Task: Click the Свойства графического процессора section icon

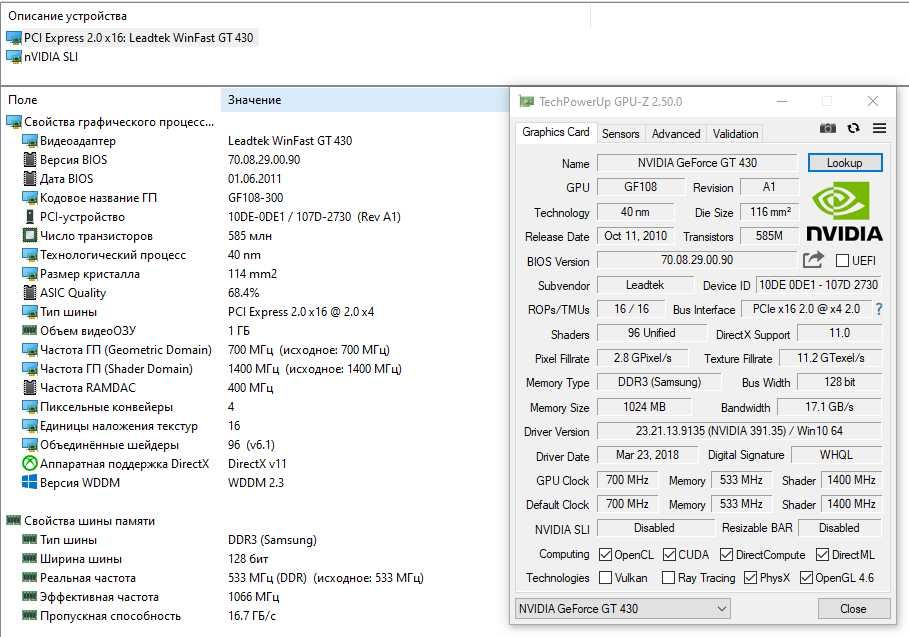Action: click(14, 122)
